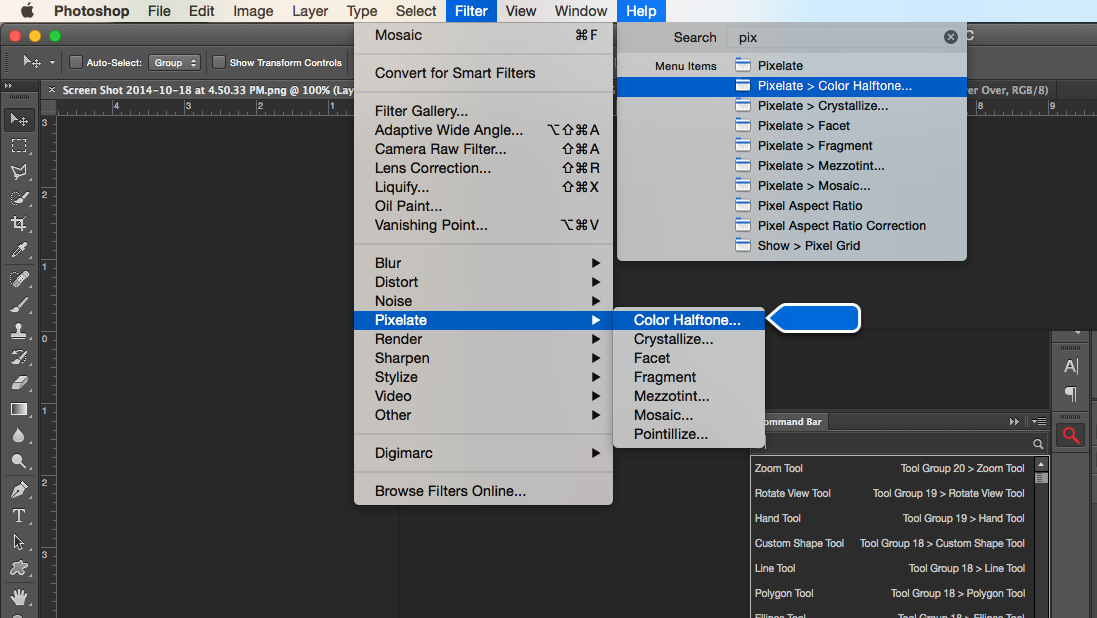Click the Move tool preset icon in options bar
Screen dimensions: 1097x618
[x=31, y=62]
